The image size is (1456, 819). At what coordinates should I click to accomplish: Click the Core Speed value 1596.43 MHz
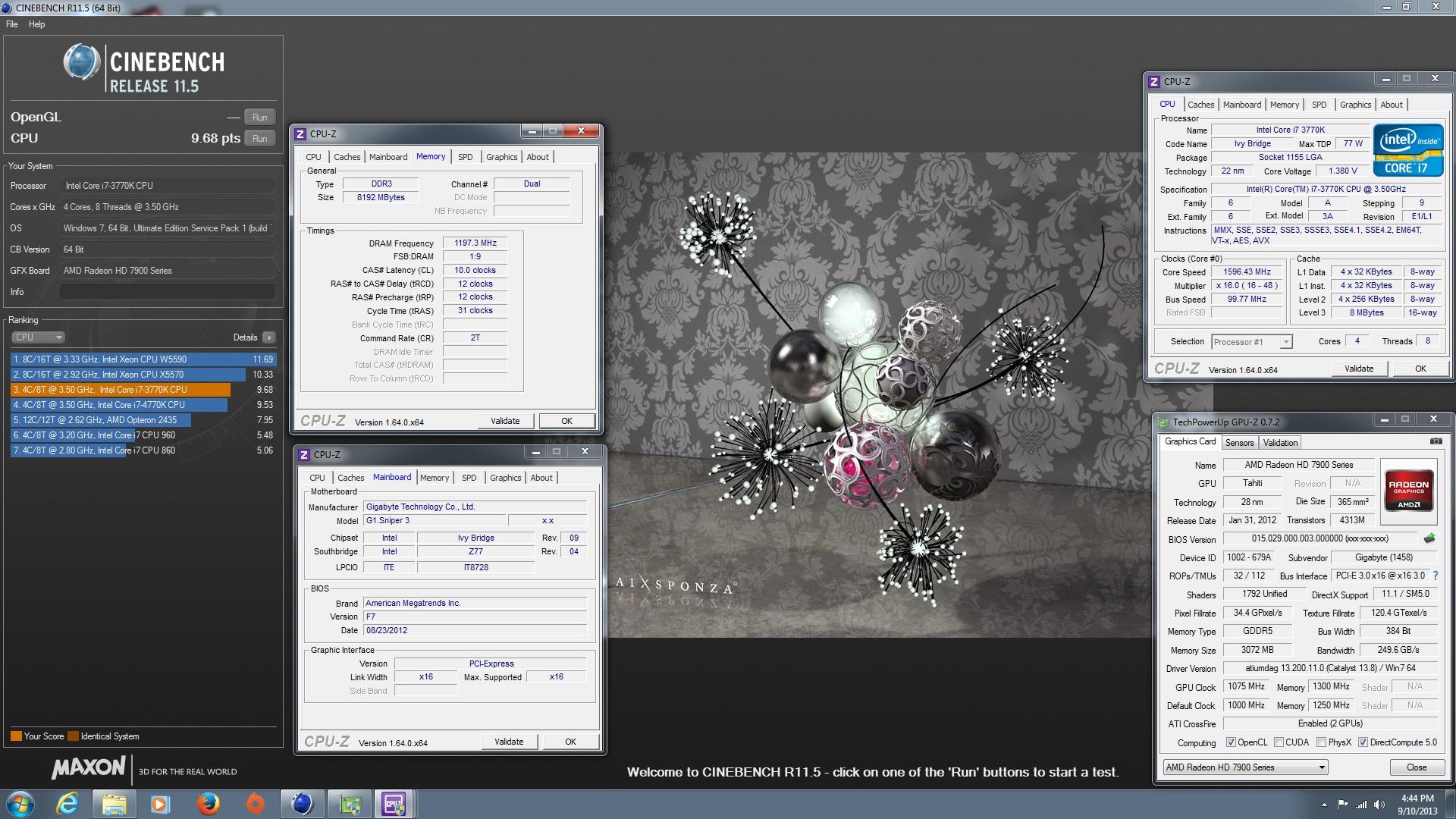1247,271
